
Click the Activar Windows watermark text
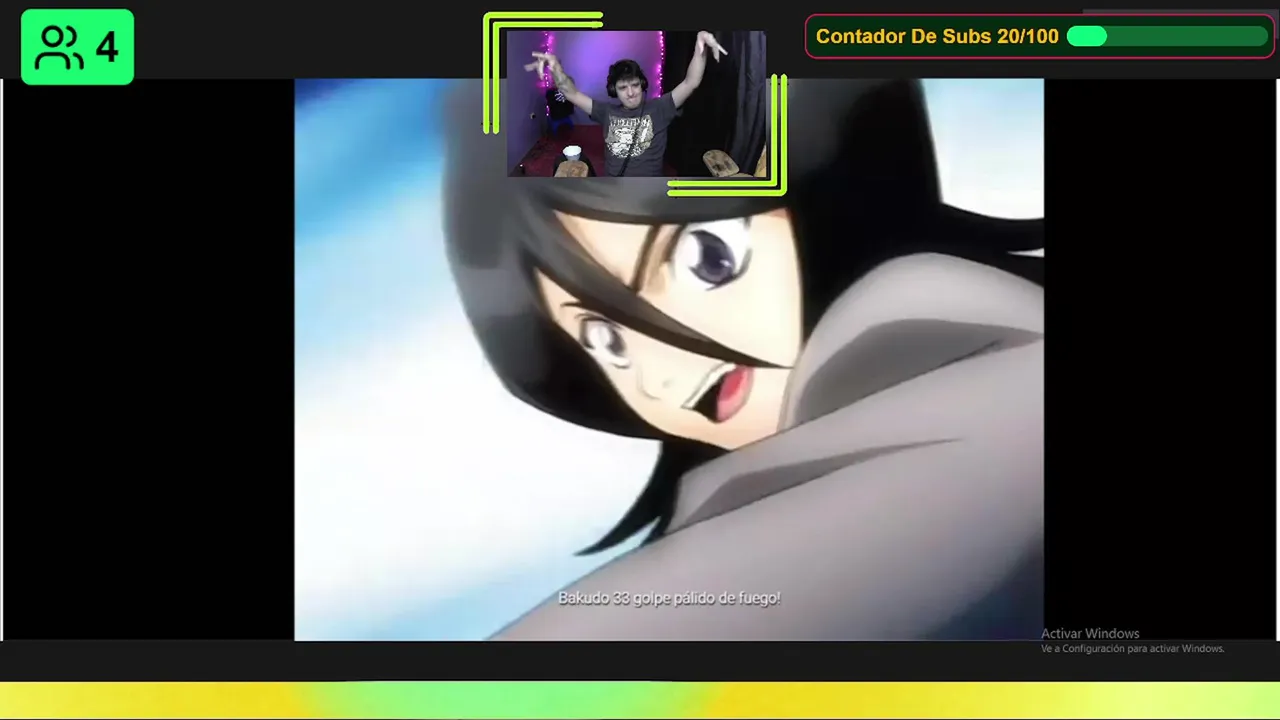tap(1090, 634)
